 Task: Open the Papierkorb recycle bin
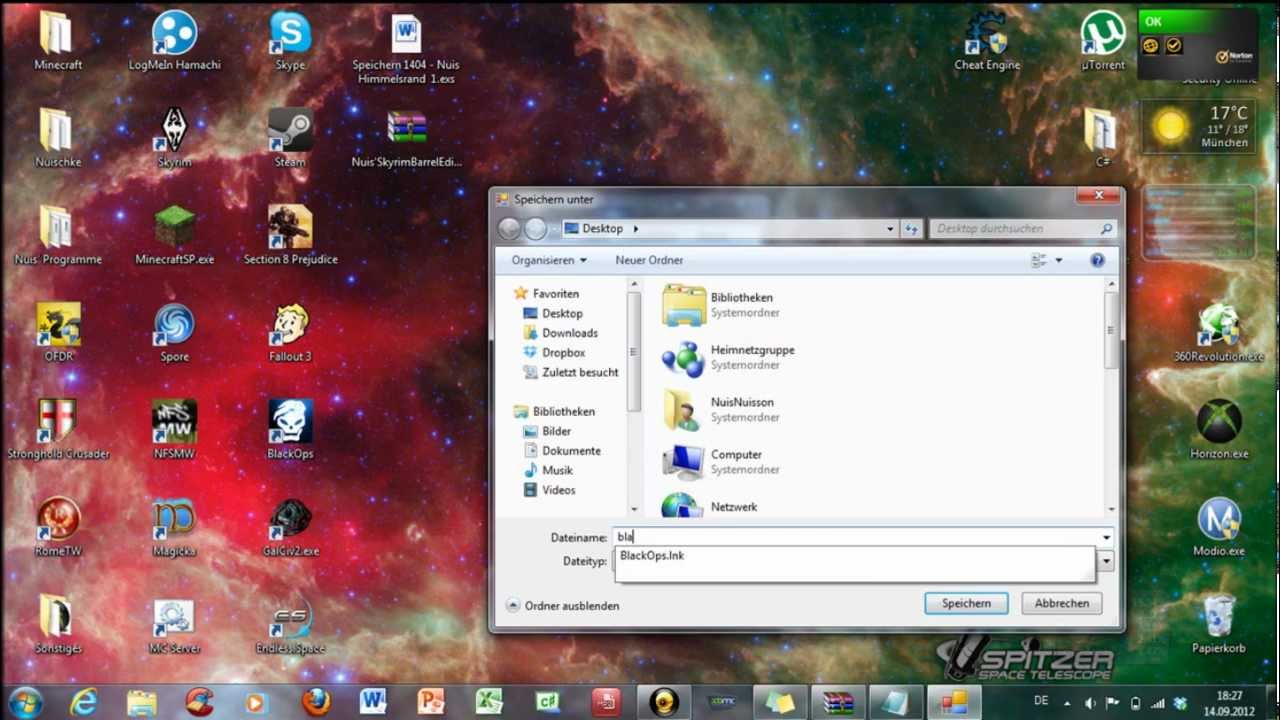click(1219, 623)
